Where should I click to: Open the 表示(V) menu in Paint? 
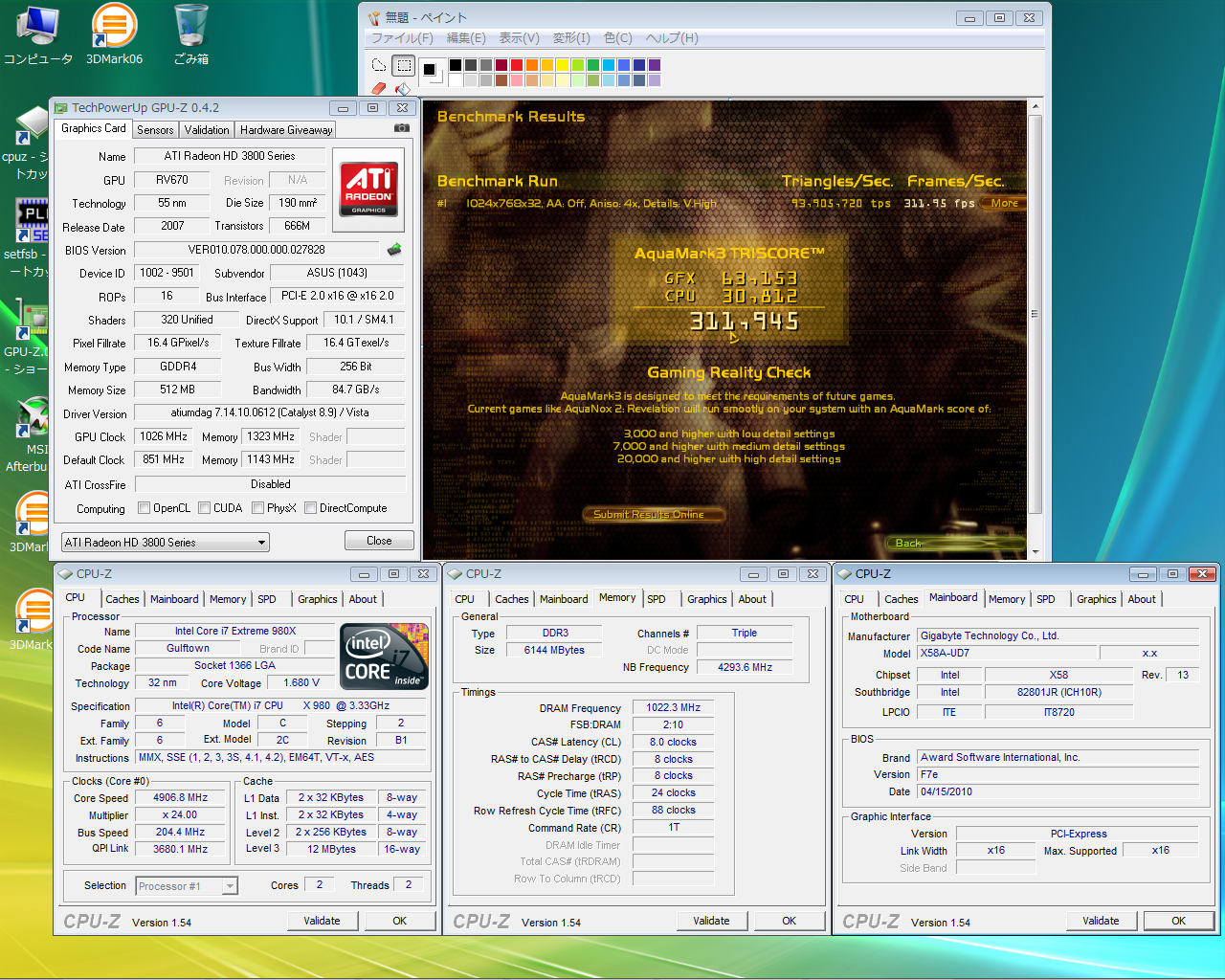point(519,38)
